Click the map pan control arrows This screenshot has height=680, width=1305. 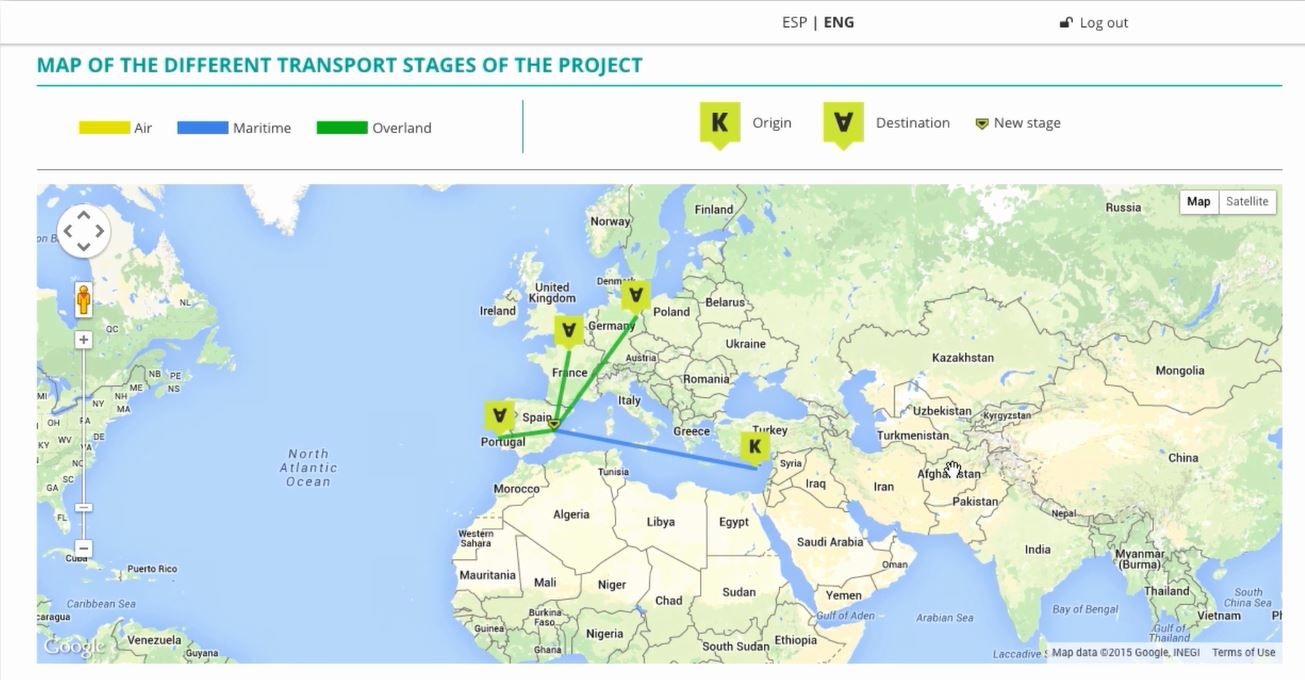[x=83, y=231]
